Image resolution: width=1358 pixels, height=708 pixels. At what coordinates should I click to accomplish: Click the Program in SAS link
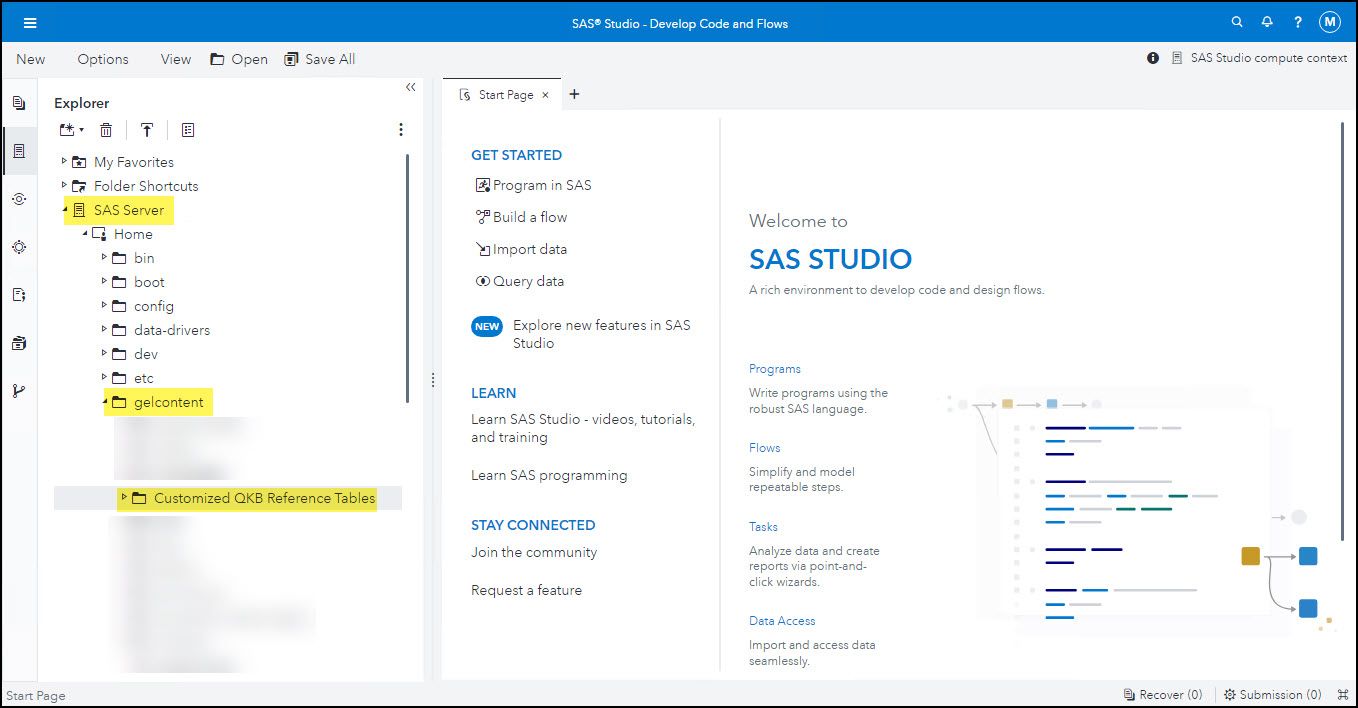[542, 185]
